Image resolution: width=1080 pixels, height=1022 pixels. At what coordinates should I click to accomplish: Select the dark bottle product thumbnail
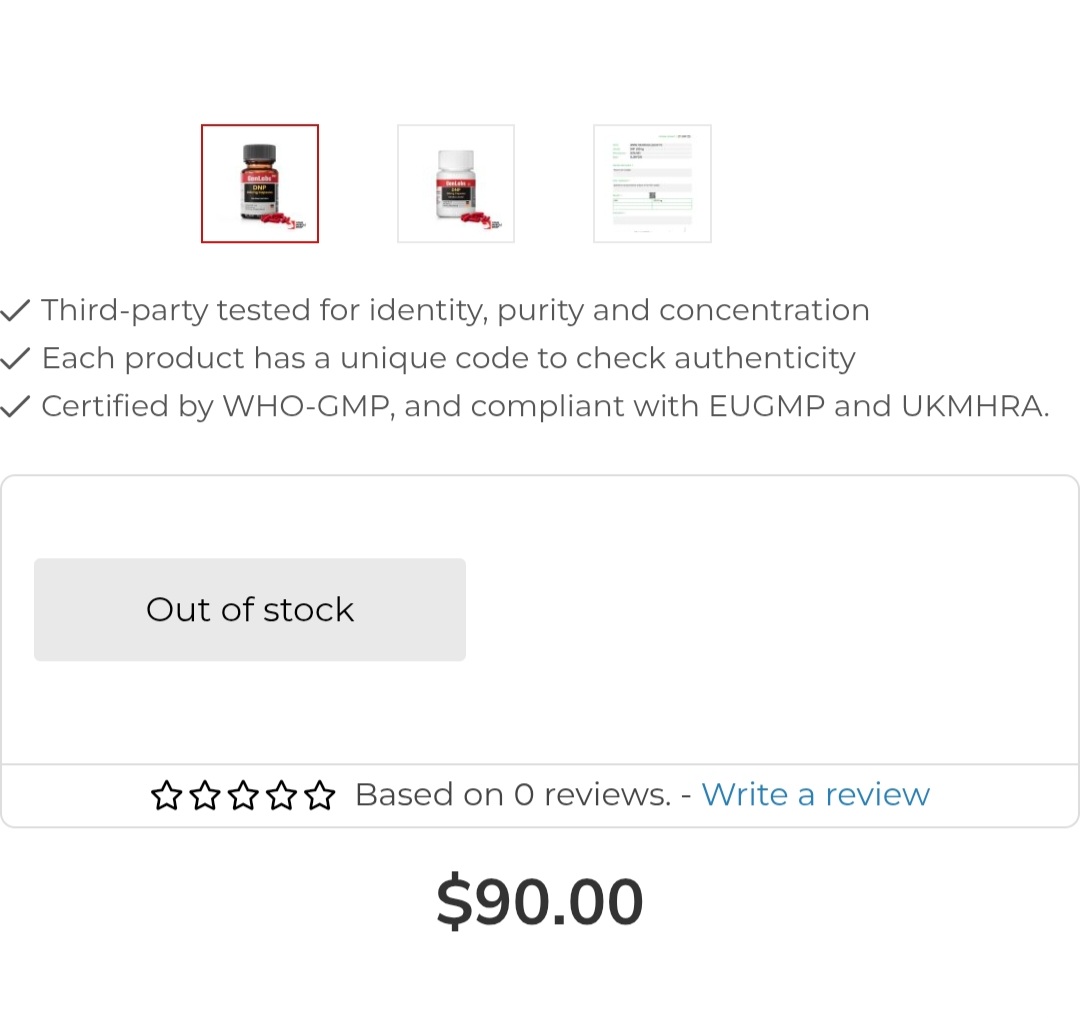click(x=260, y=184)
